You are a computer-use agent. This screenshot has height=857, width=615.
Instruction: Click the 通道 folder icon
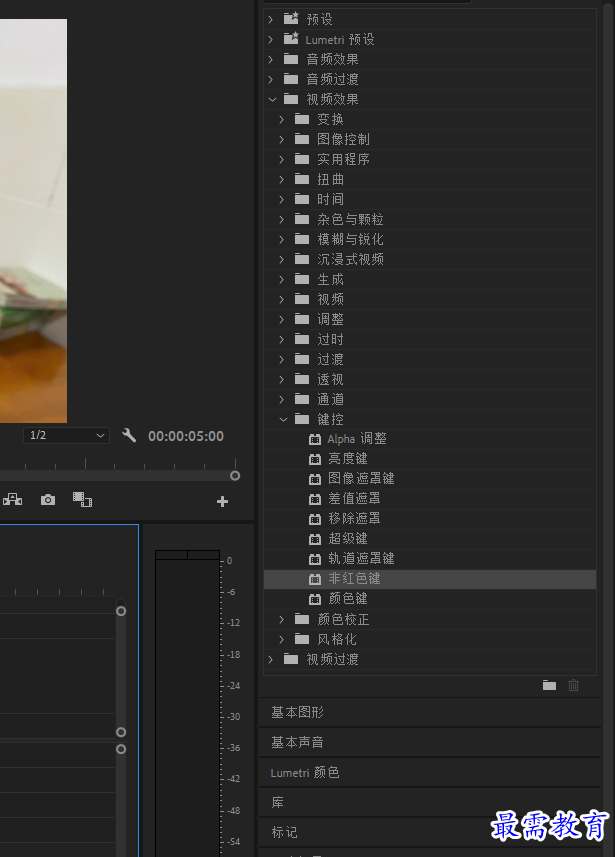[x=302, y=399]
